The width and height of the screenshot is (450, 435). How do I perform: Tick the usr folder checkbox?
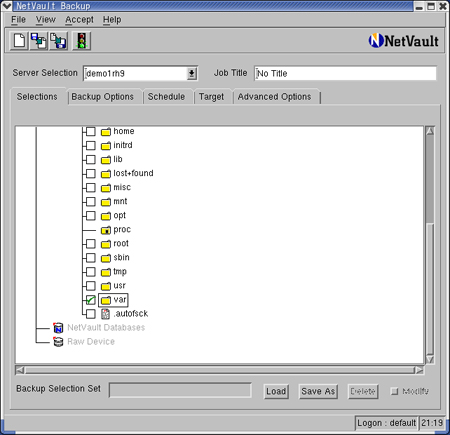pos(91,286)
